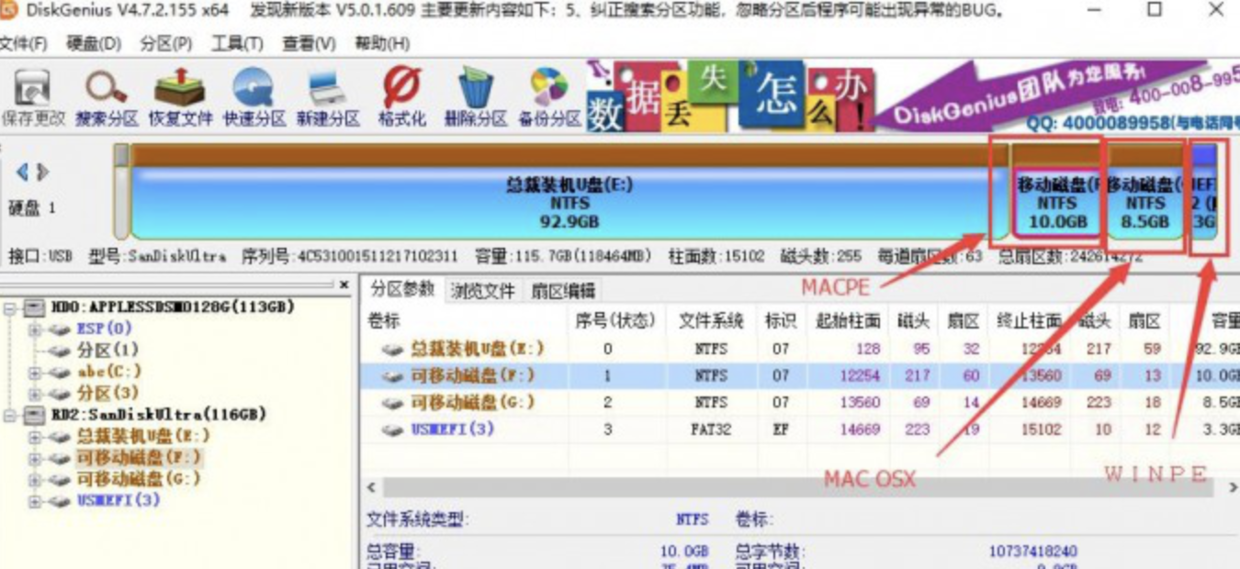Expand the ESP(0) tree node
1240x569 pixels.
point(35,329)
